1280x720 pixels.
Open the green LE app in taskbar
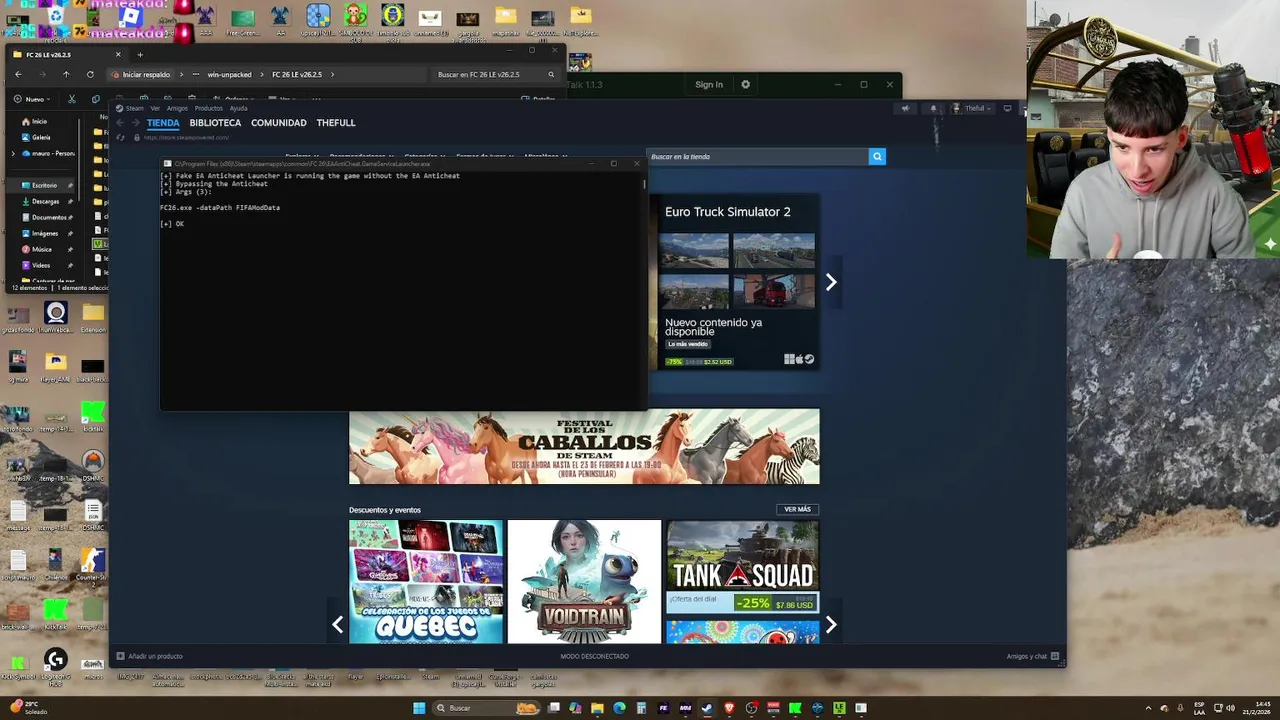(839, 708)
